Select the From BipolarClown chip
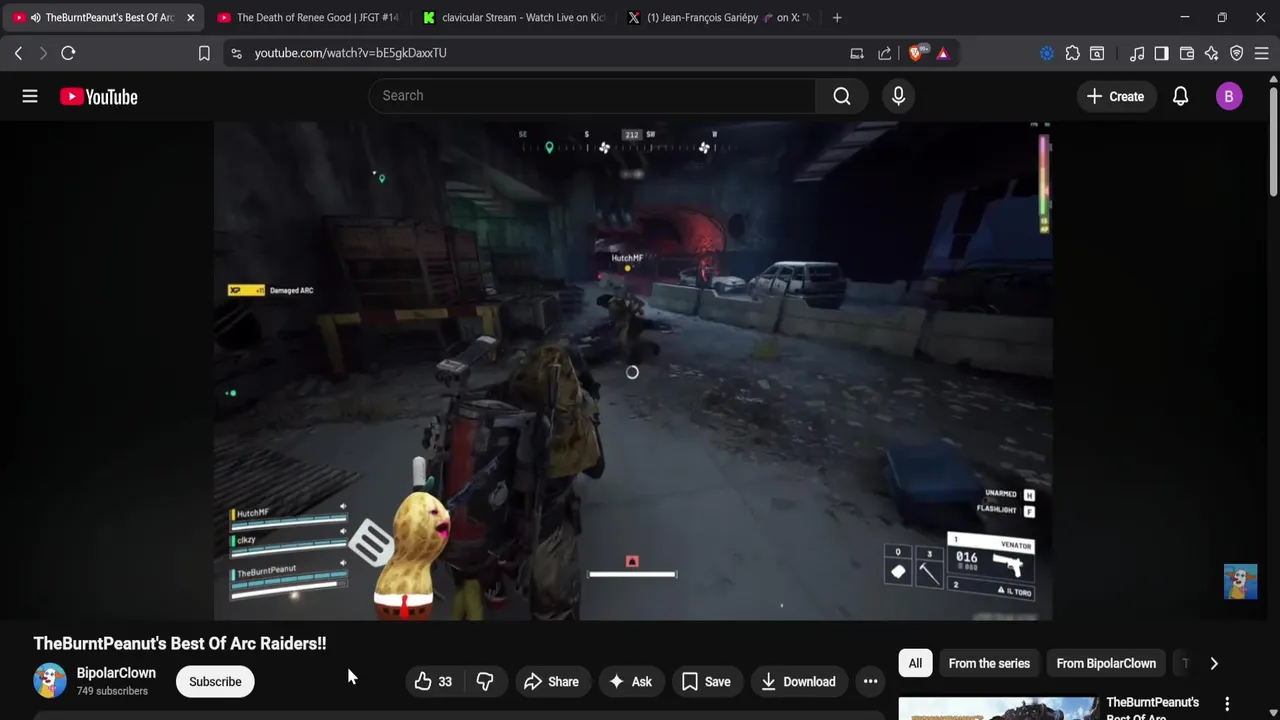This screenshot has width=1280, height=720. tap(1106, 663)
